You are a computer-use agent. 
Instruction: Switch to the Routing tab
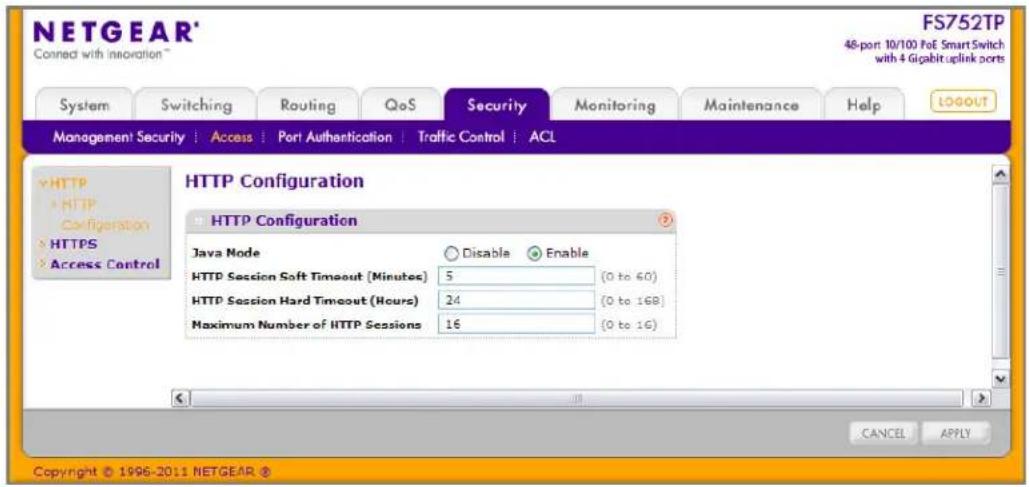pyautogui.click(x=308, y=105)
